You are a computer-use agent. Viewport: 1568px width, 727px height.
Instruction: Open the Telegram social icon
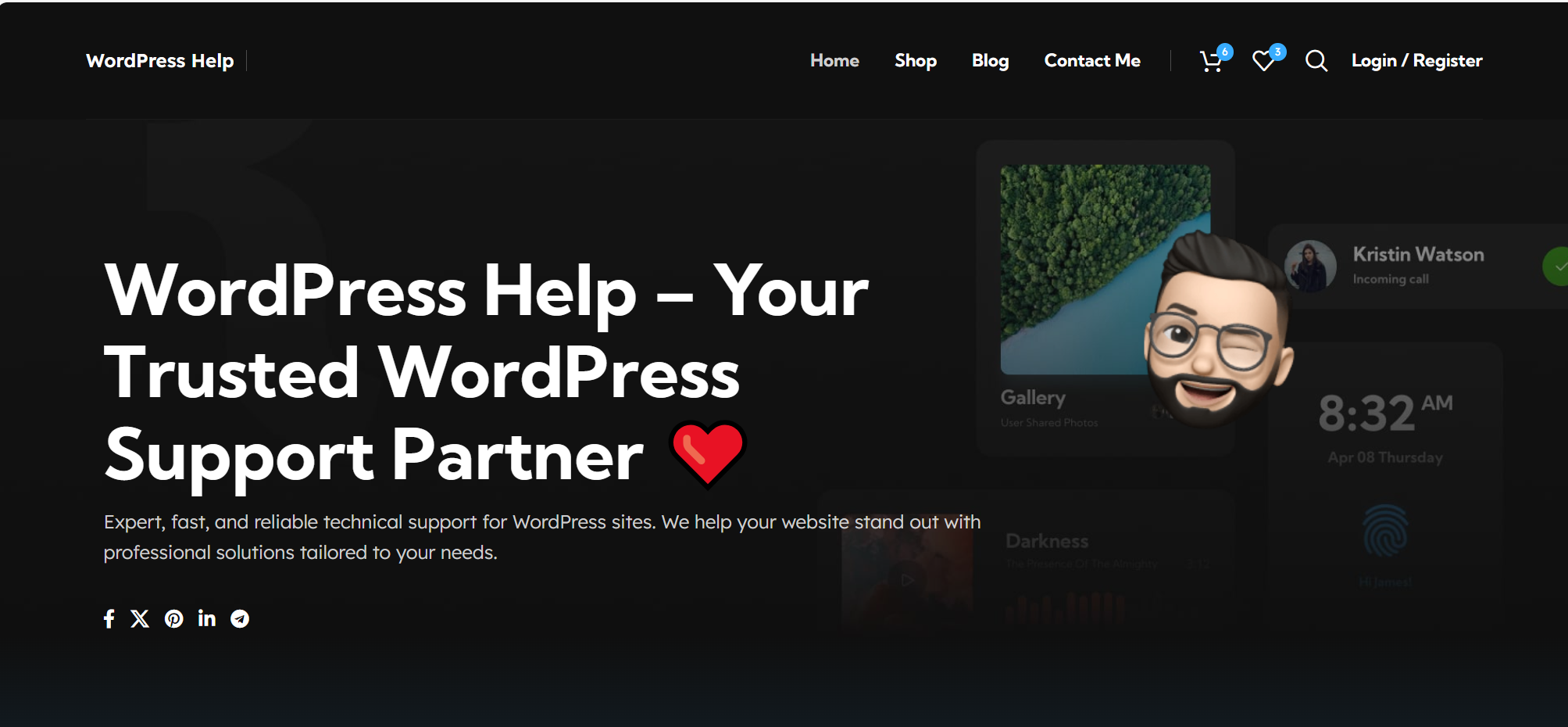pos(240,619)
